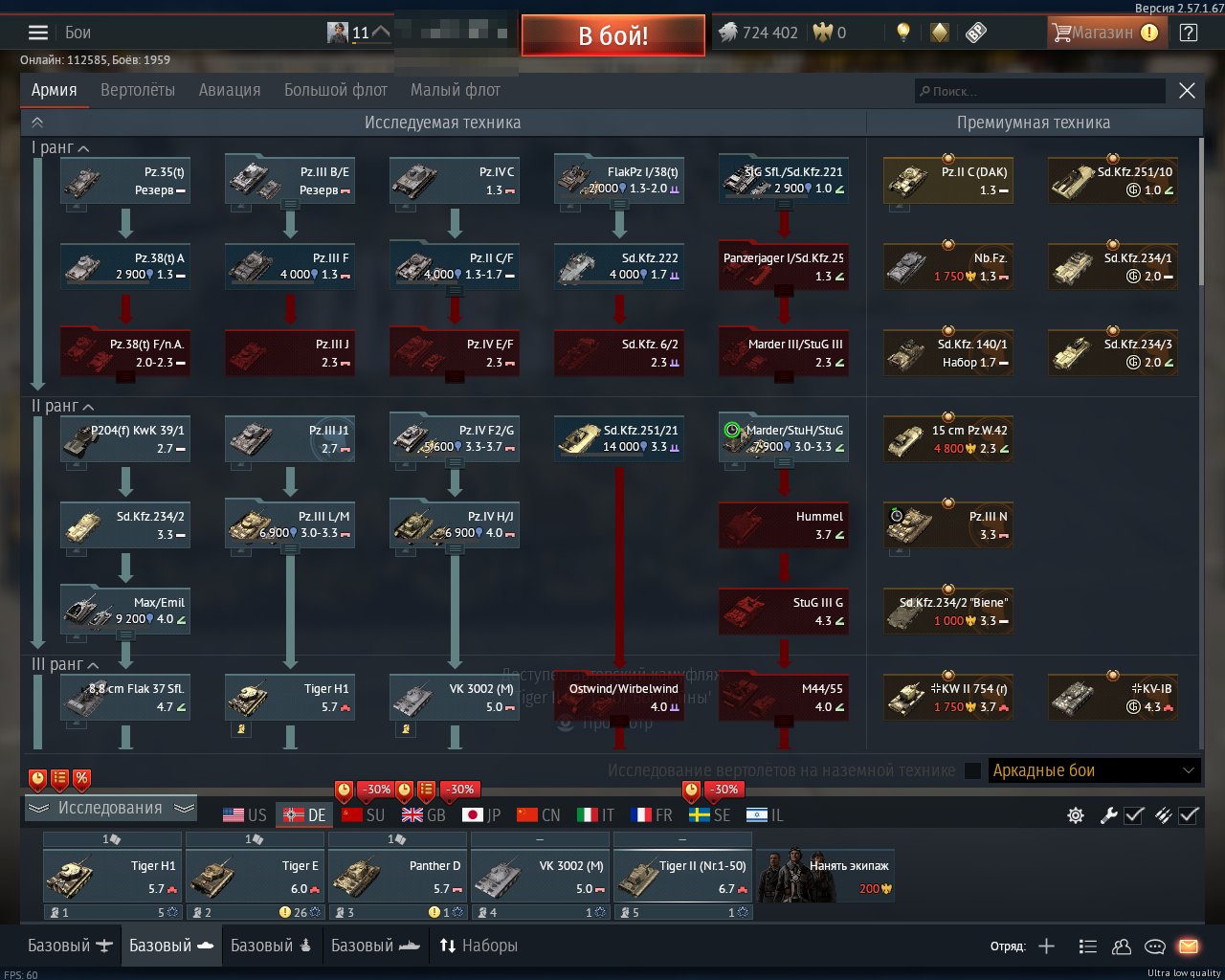Image resolution: width=1225 pixels, height=980 pixels.
Task: Click the double-chevron collapse-all icon
Action: click(x=37, y=122)
